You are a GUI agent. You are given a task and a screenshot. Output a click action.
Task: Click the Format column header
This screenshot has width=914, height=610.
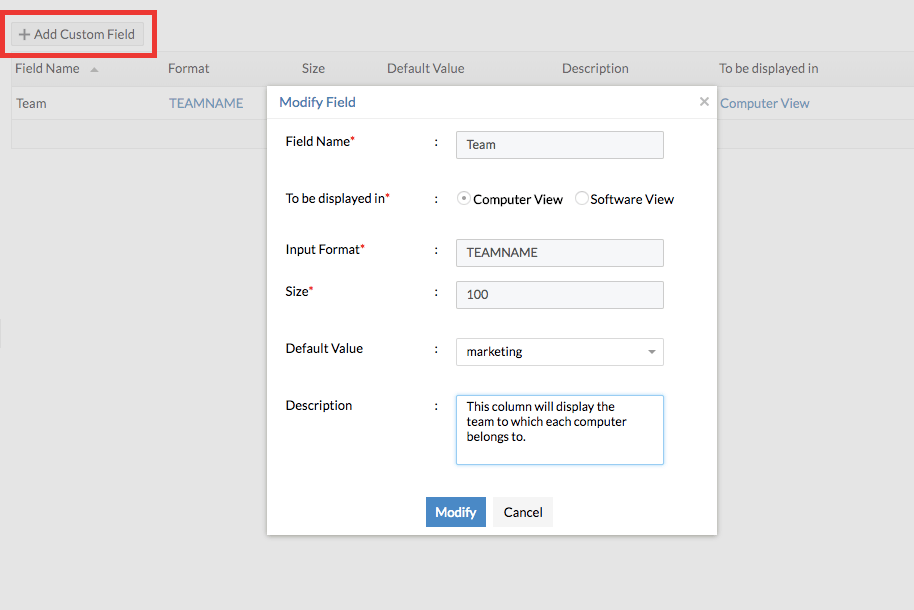(x=189, y=68)
